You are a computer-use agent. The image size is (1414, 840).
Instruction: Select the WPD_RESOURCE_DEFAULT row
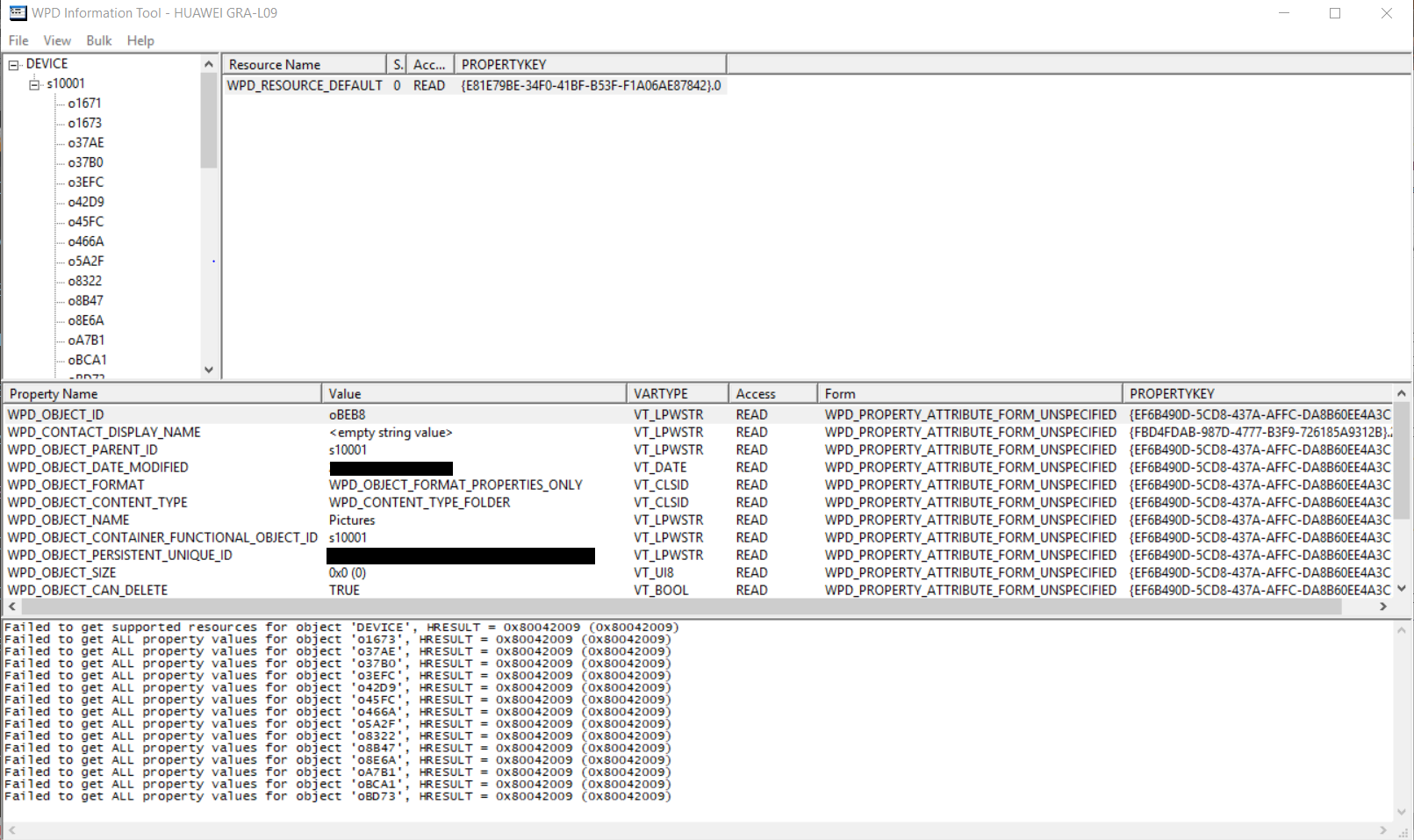(474, 85)
